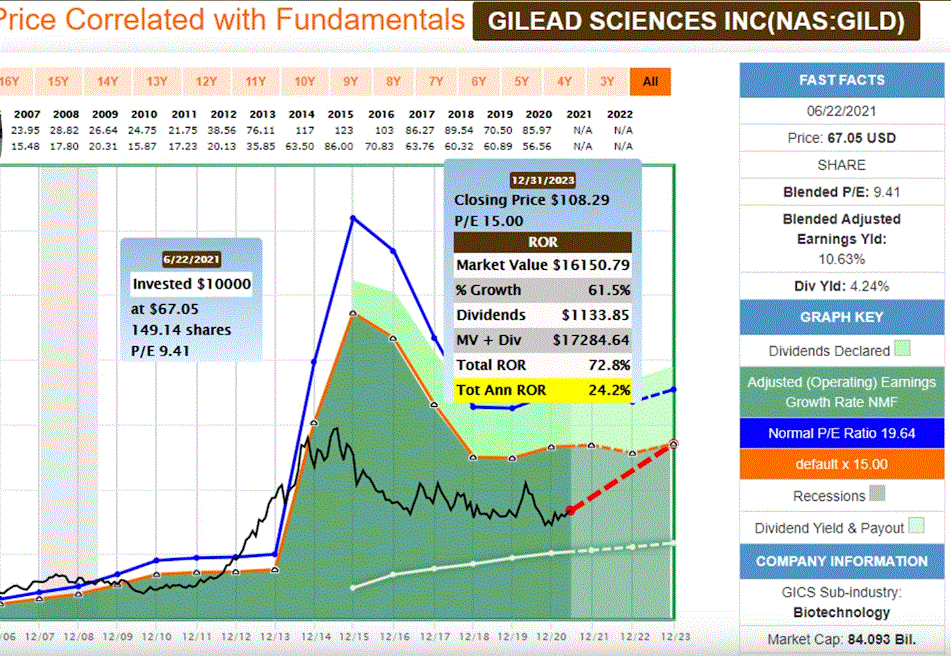Click the red dashed line start point near 12/20
Screen dimensions: 951x656
coord(570,510)
